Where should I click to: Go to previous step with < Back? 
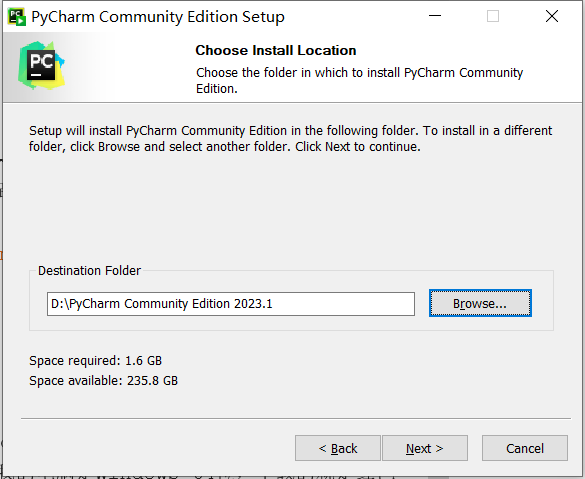(x=338, y=448)
